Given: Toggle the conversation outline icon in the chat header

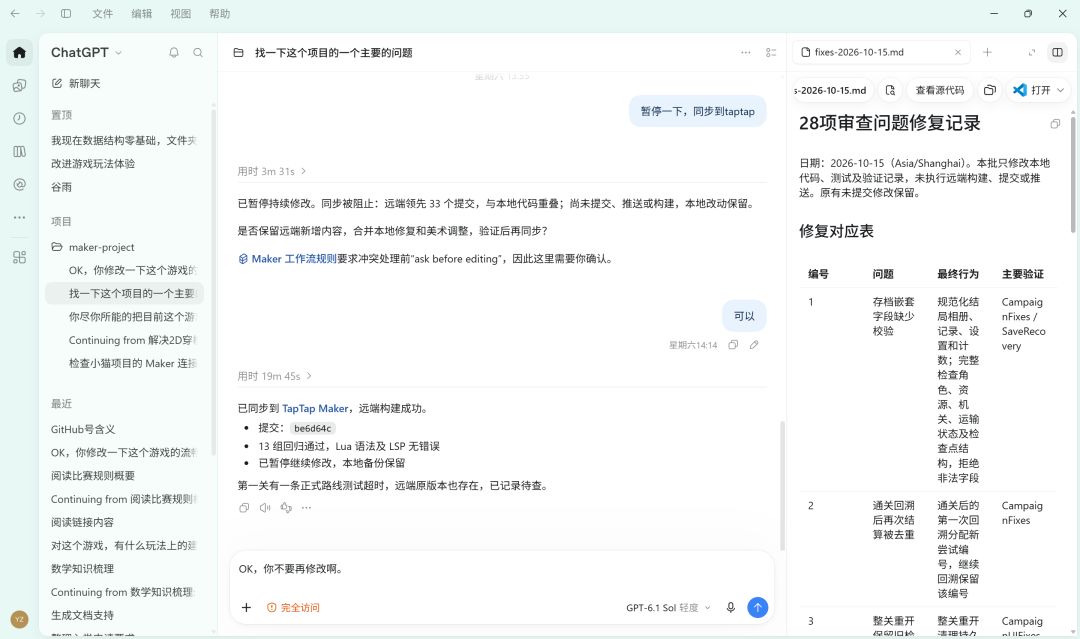Looking at the screenshot, I should point(771,52).
